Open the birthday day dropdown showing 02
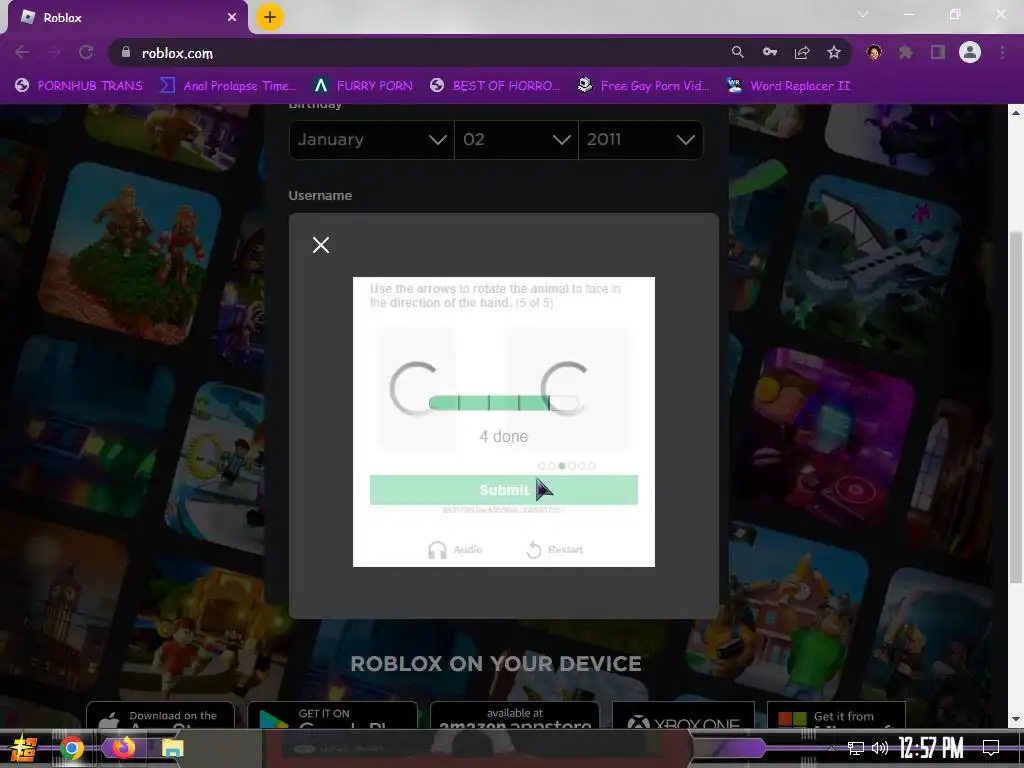 516,140
